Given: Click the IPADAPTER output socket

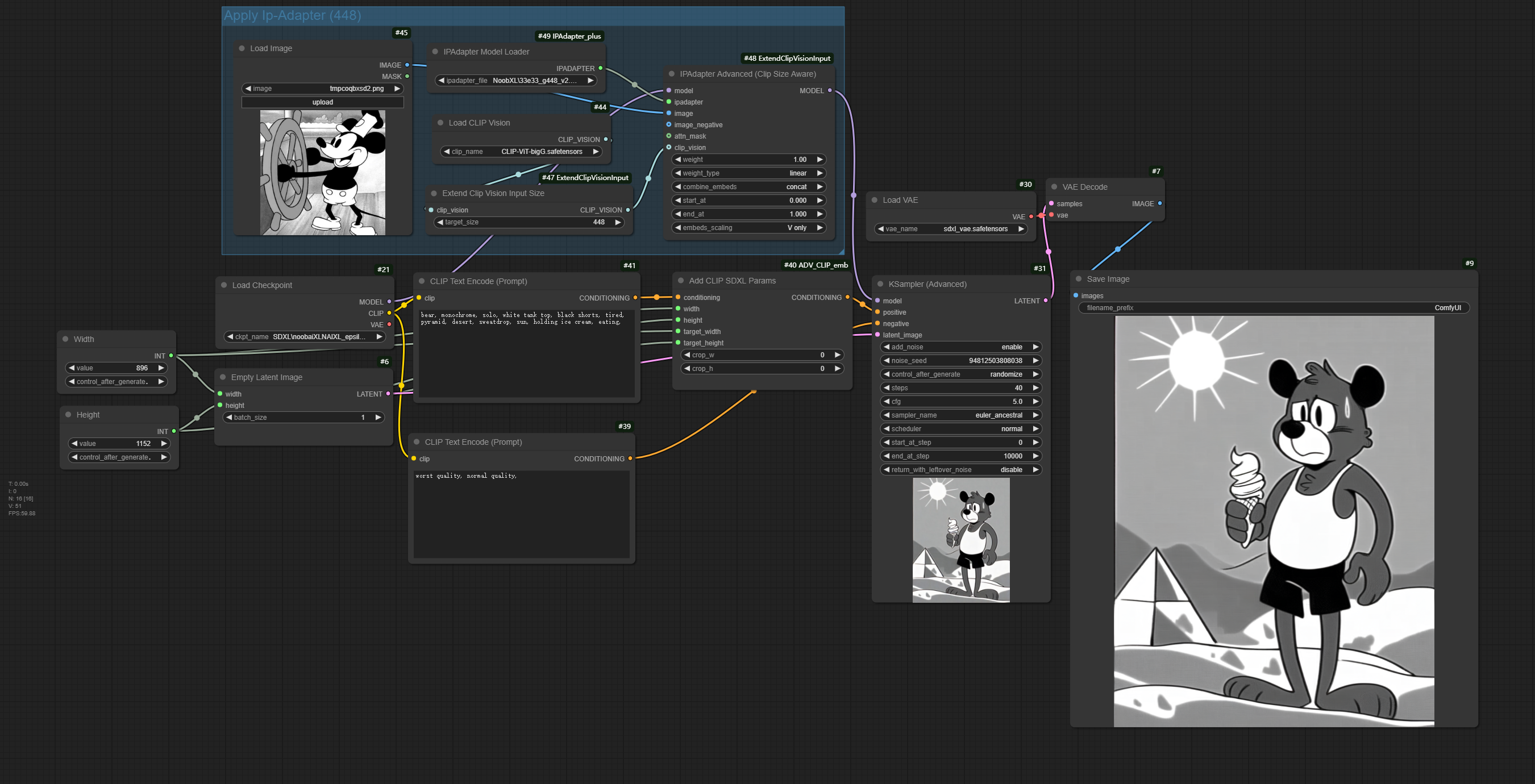Looking at the screenshot, I should pyautogui.click(x=600, y=69).
